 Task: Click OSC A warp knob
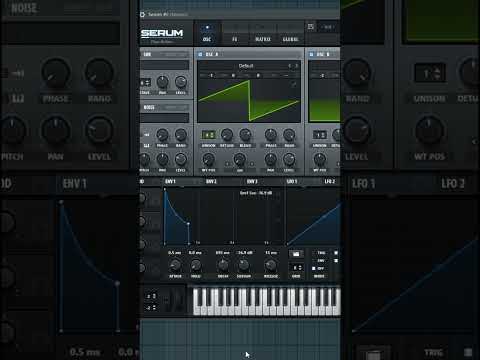[x=240, y=160]
